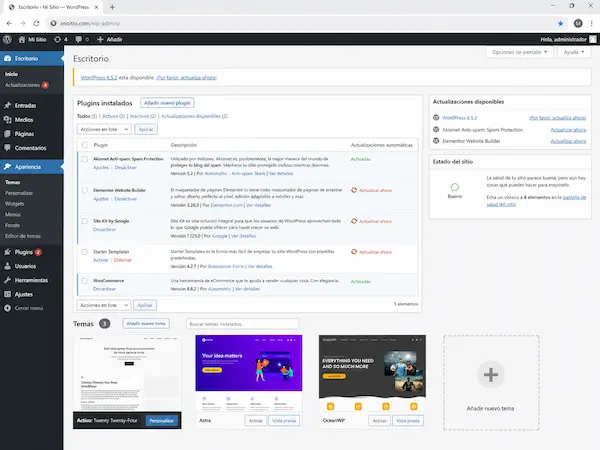
Task: Filter plugins by Activos tab
Action: pyautogui.click(x=113, y=116)
